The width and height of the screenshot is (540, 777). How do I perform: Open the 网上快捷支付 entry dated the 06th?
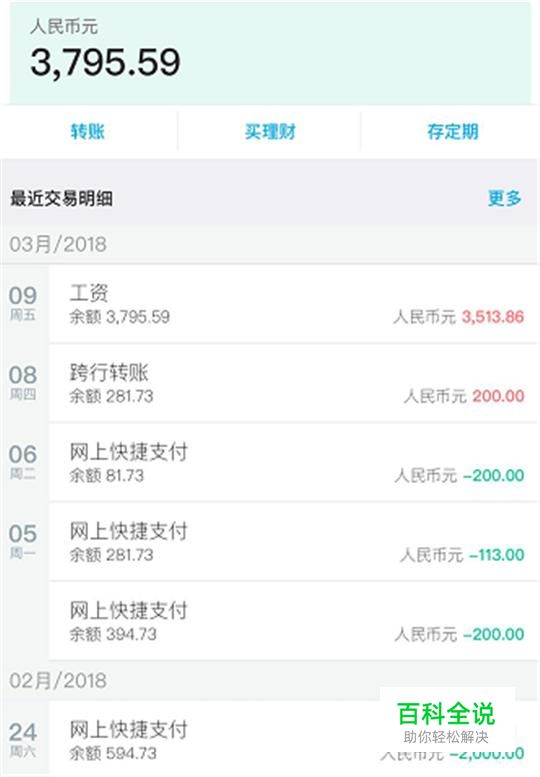pos(294,463)
